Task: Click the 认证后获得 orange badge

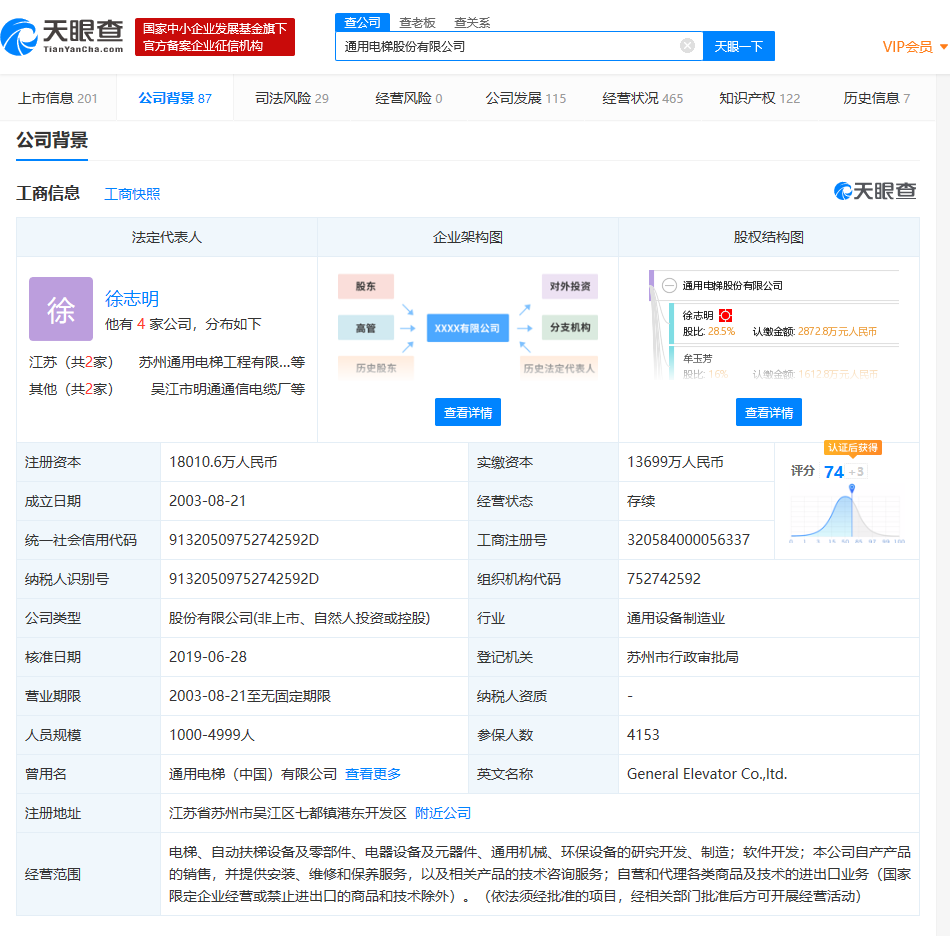Action: [x=852, y=448]
